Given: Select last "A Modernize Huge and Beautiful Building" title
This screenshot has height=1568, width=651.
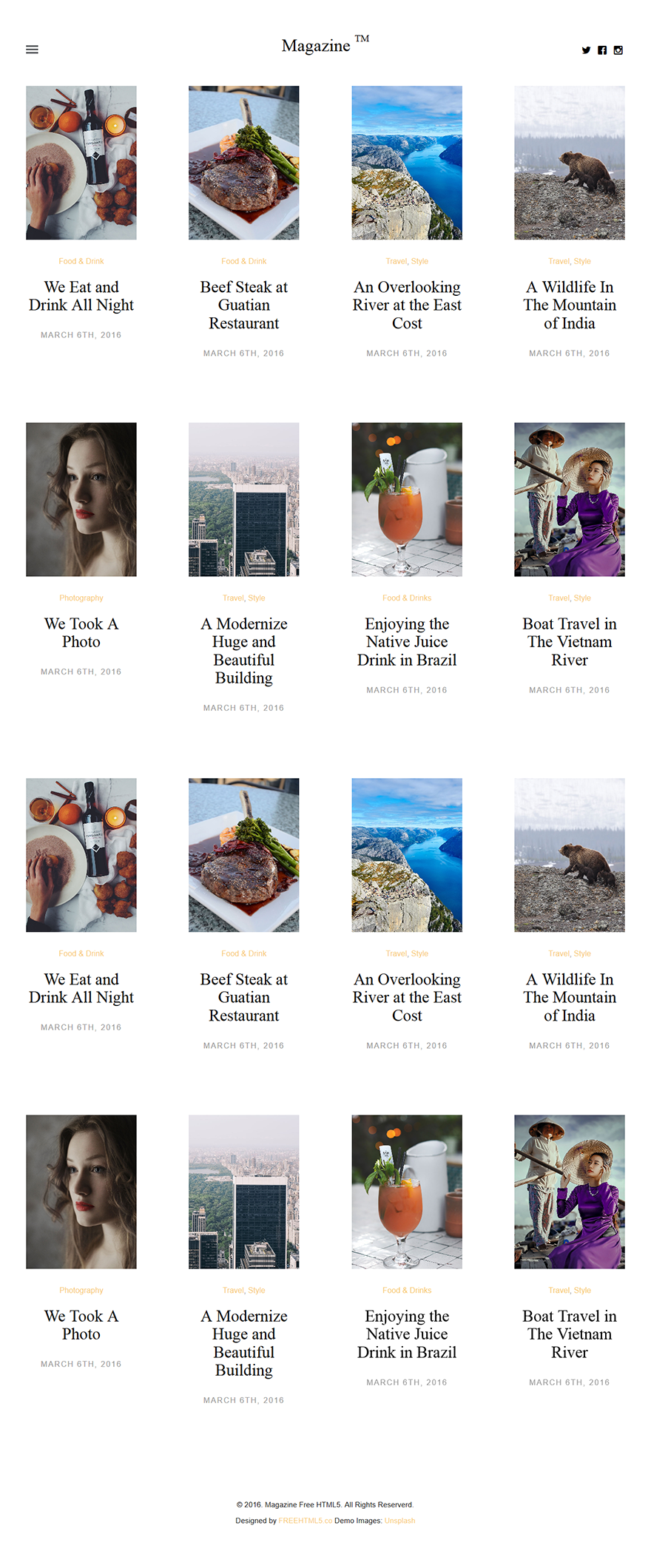Looking at the screenshot, I should (x=244, y=1342).
